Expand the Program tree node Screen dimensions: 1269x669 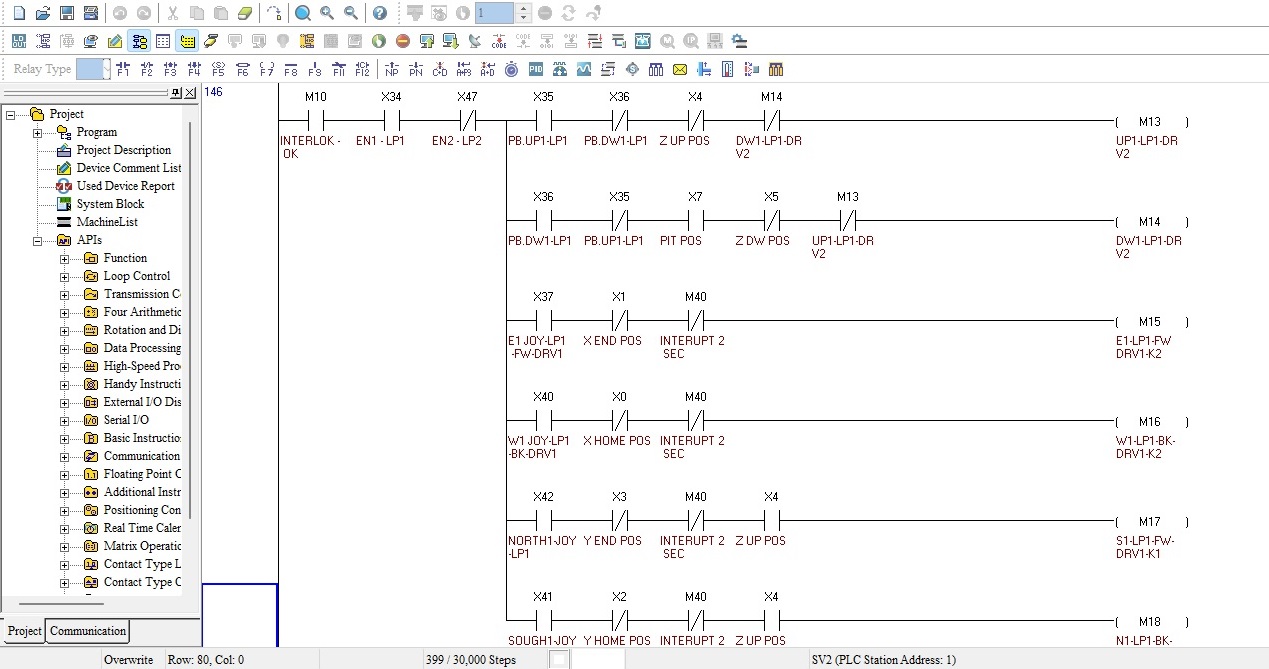(x=38, y=132)
